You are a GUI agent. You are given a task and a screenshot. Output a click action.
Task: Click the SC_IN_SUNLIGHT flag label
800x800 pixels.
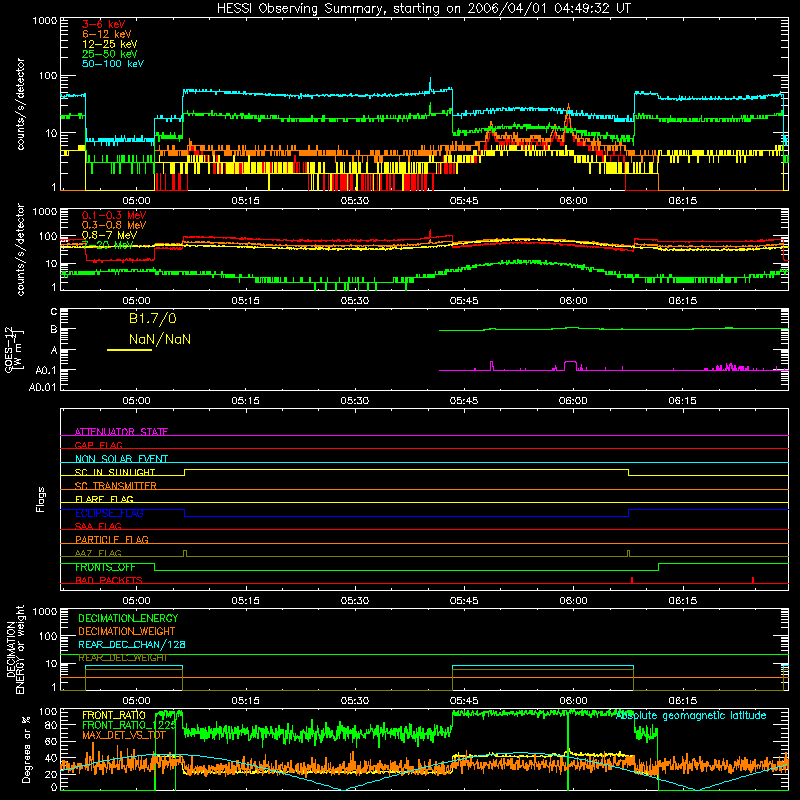pos(115,472)
